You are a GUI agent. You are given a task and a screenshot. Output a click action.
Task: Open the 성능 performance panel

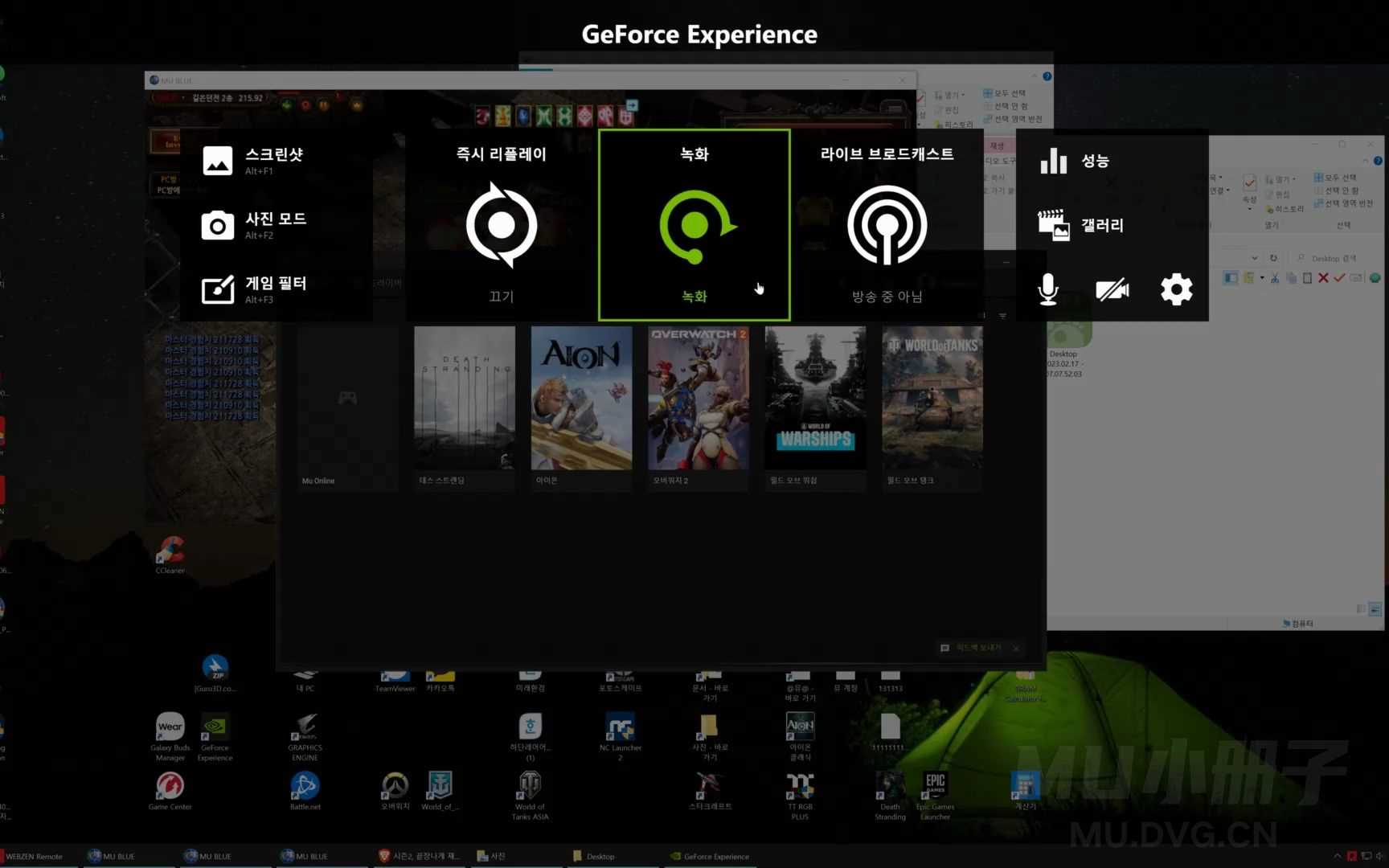(1075, 161)
